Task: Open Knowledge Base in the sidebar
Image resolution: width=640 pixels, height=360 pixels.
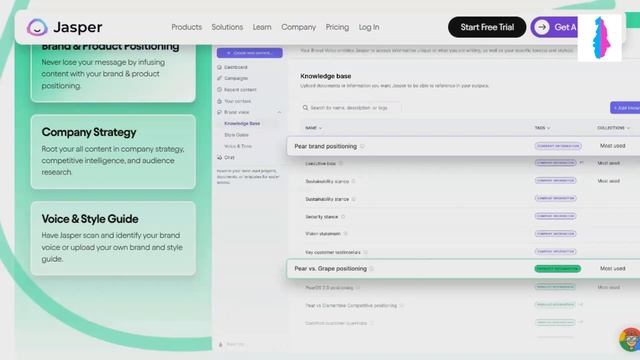Action: click(x=242, y=123)
